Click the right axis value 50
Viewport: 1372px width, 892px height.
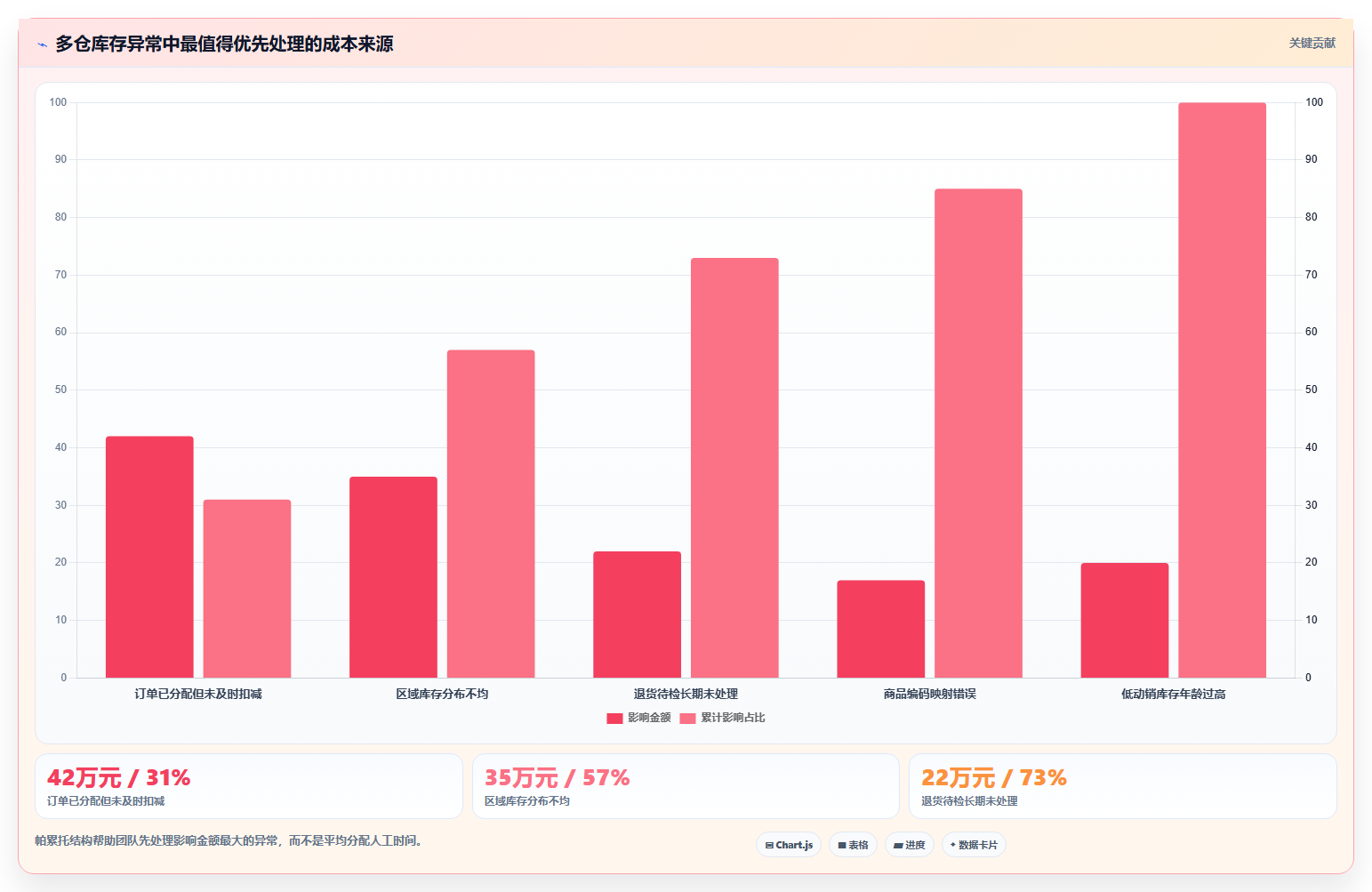coord(1312,390)
